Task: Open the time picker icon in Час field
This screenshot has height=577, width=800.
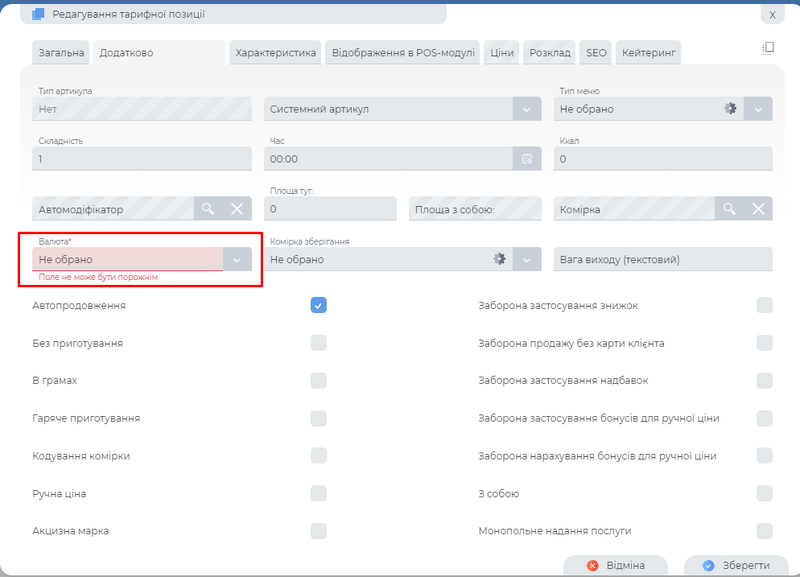Action: 527,158
